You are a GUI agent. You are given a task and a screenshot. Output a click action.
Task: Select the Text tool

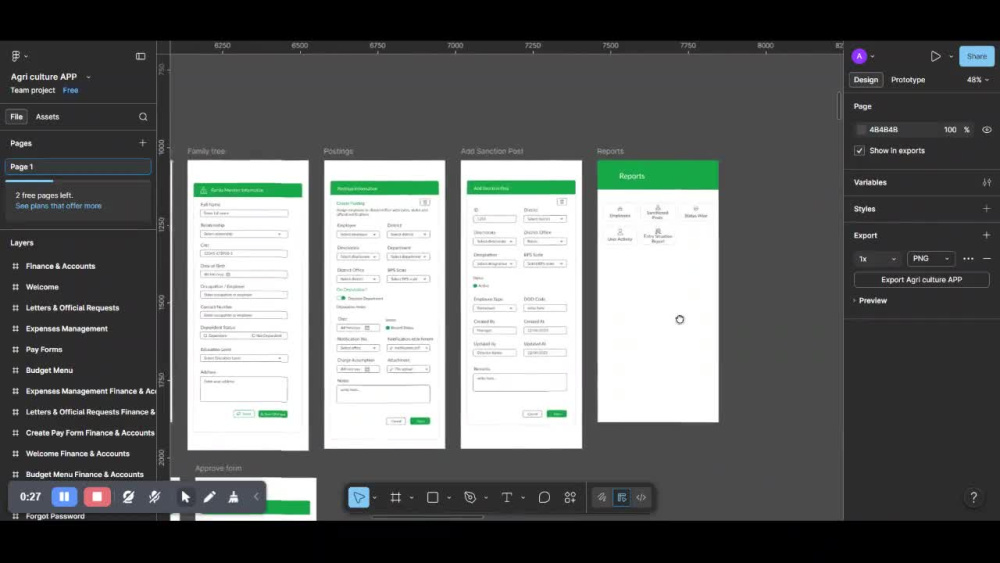(x=507, y=497)
